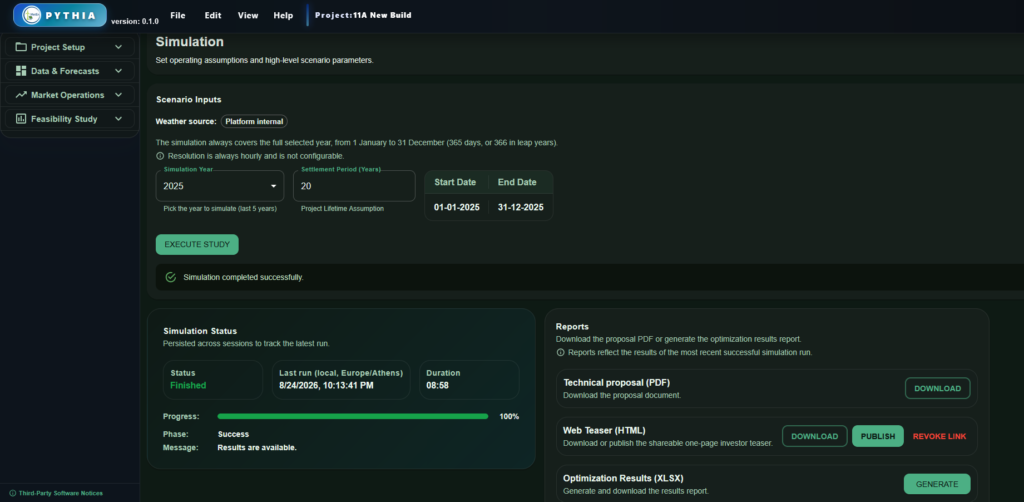Click the Reports panel heading
Viewport: 1024px width, 502px height.
pos(572,326)
